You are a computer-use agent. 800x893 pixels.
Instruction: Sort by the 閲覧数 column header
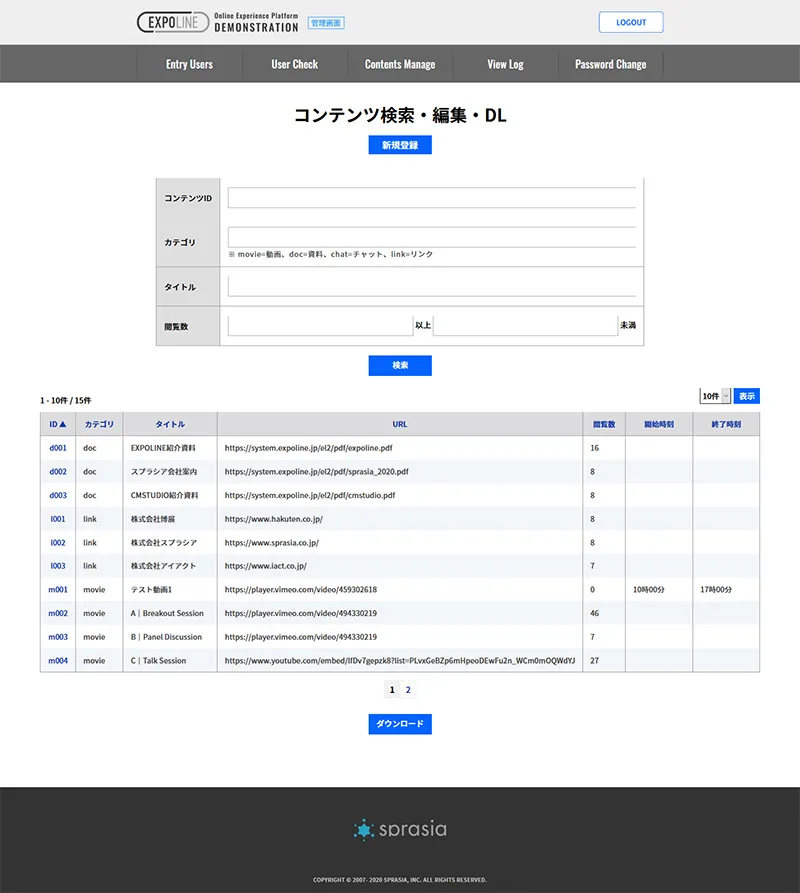pos(604,424)
